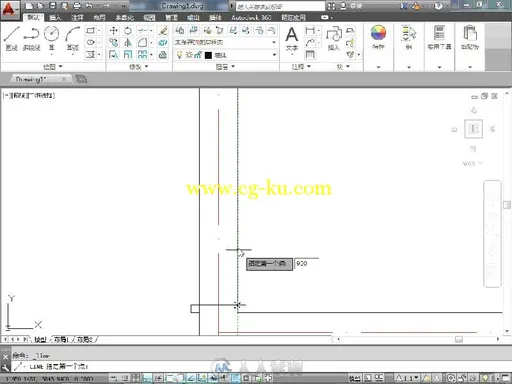Select the Copy tool
Image resolution: width=512 pixels, height=384 pixels.
coord(113,43)
